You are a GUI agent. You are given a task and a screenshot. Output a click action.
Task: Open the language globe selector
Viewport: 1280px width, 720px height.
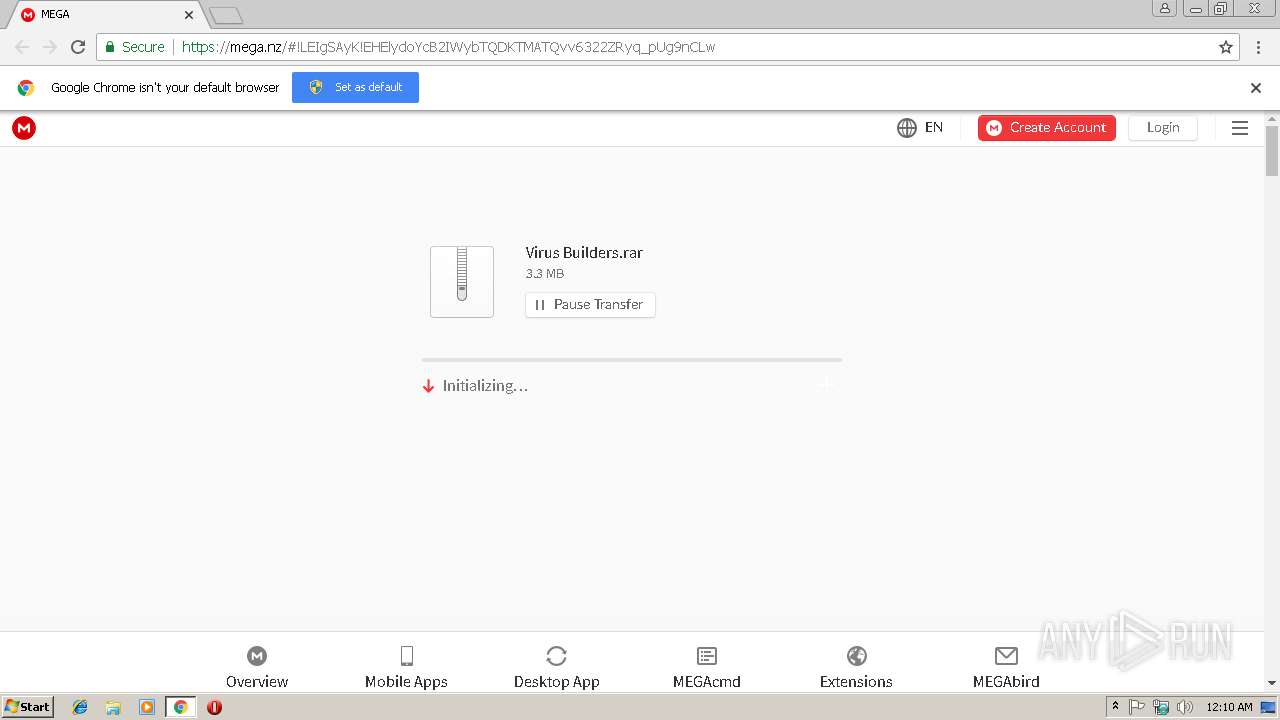(x=907, y=128)
